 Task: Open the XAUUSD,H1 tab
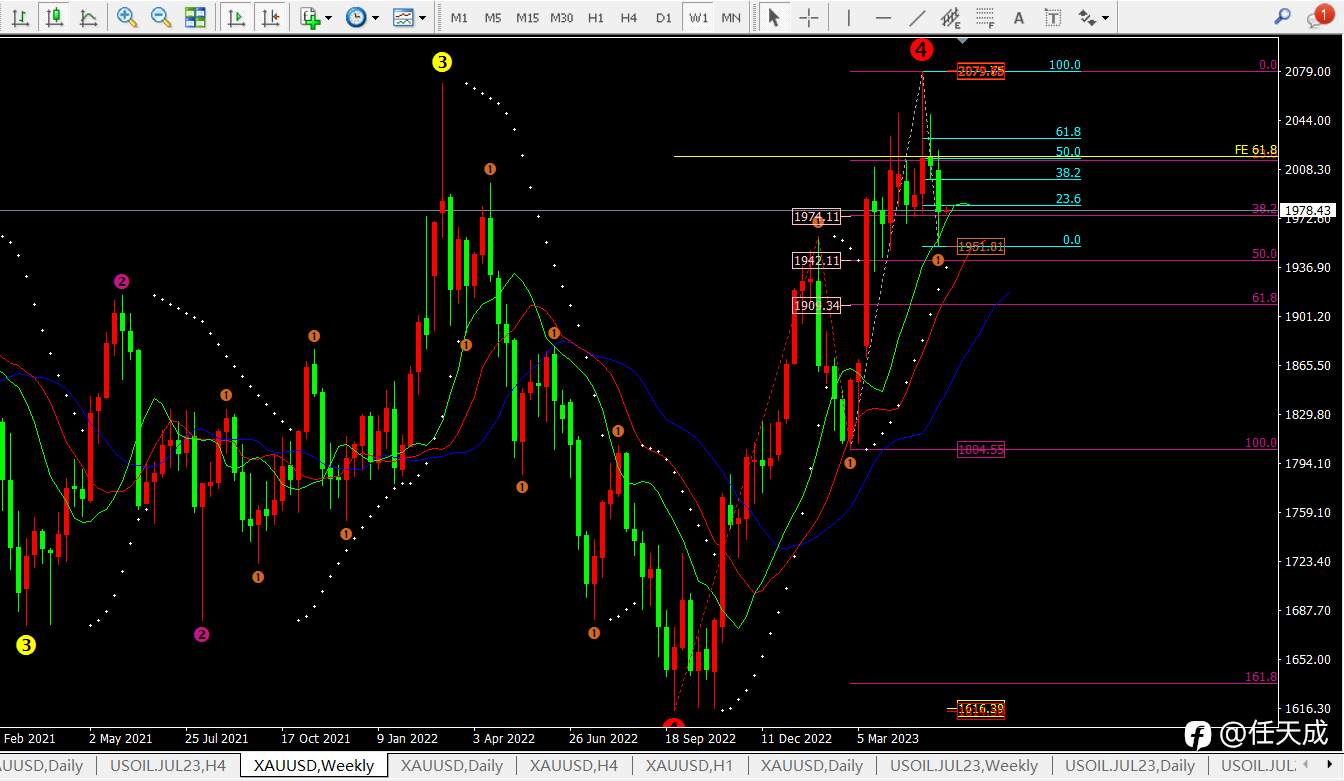689,766
